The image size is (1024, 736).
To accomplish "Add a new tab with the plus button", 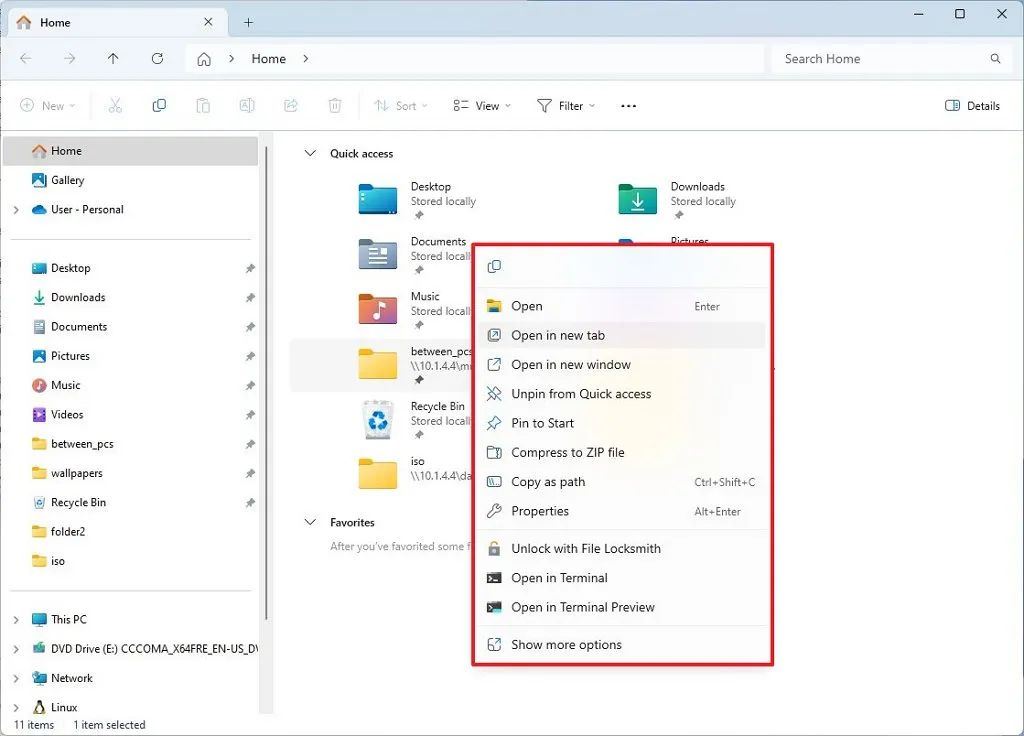I will [x=249, y=22].
